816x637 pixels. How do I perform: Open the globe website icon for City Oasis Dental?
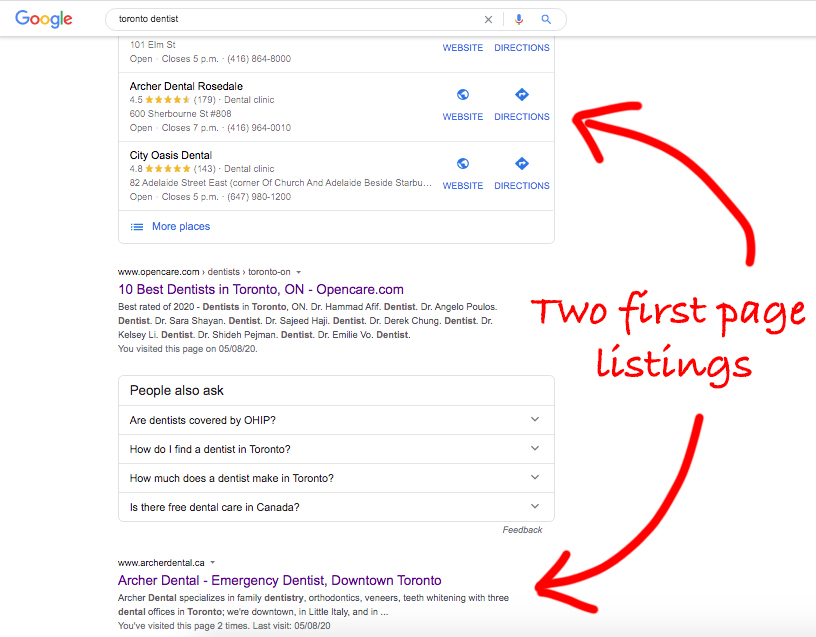(x=463, y=163)
